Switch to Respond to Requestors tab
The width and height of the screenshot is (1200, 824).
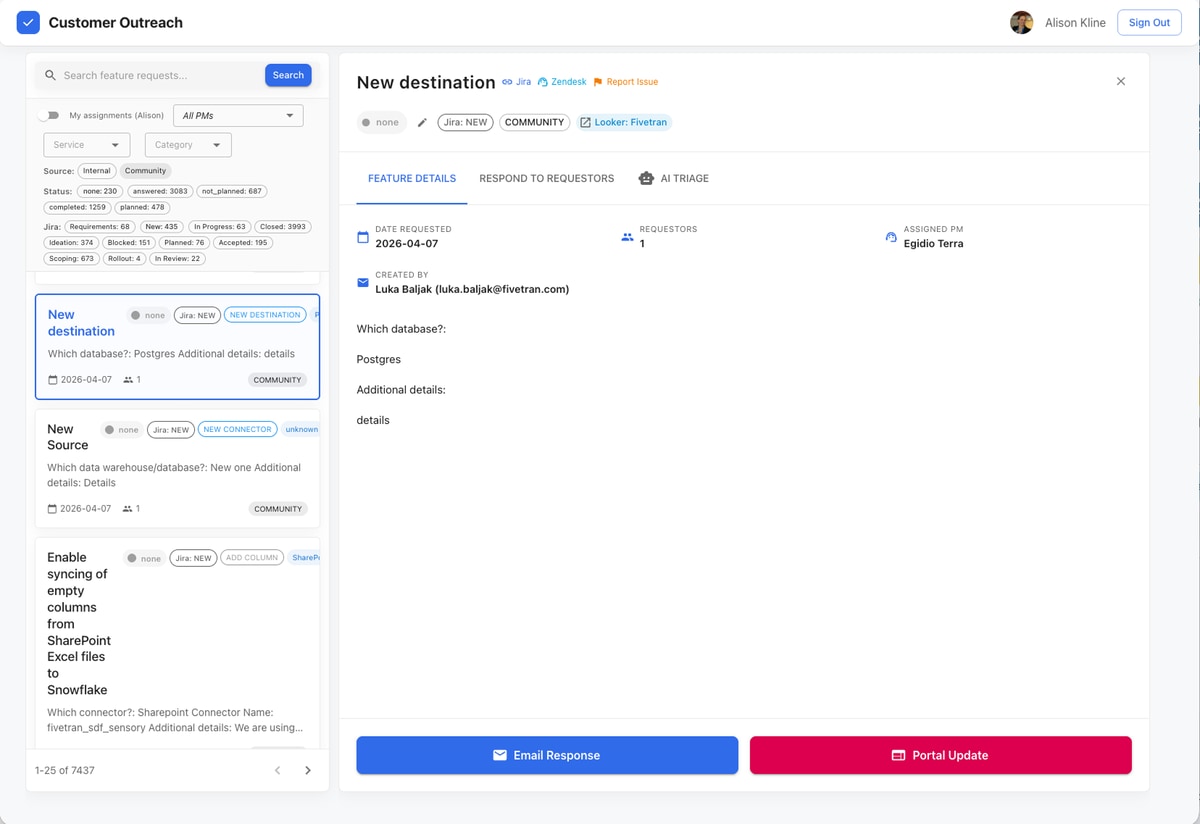tap(547, 178)
